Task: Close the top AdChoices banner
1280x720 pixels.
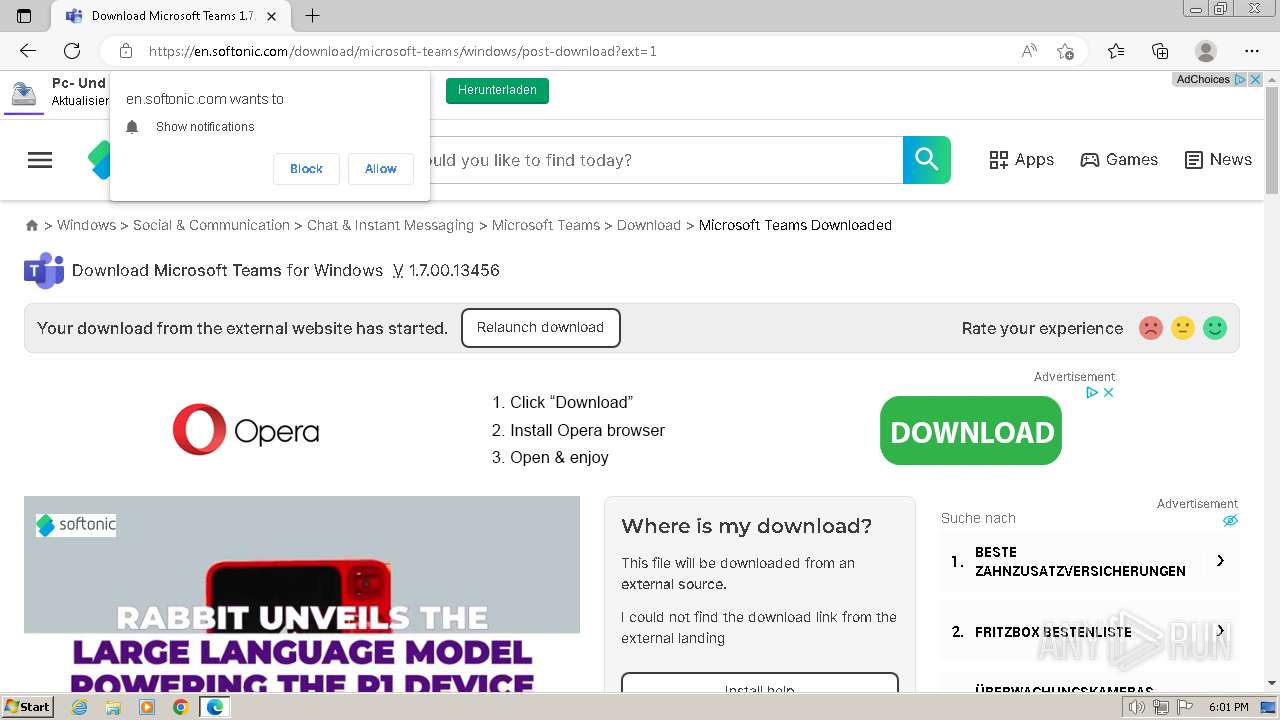Action: coord(1256,80)
